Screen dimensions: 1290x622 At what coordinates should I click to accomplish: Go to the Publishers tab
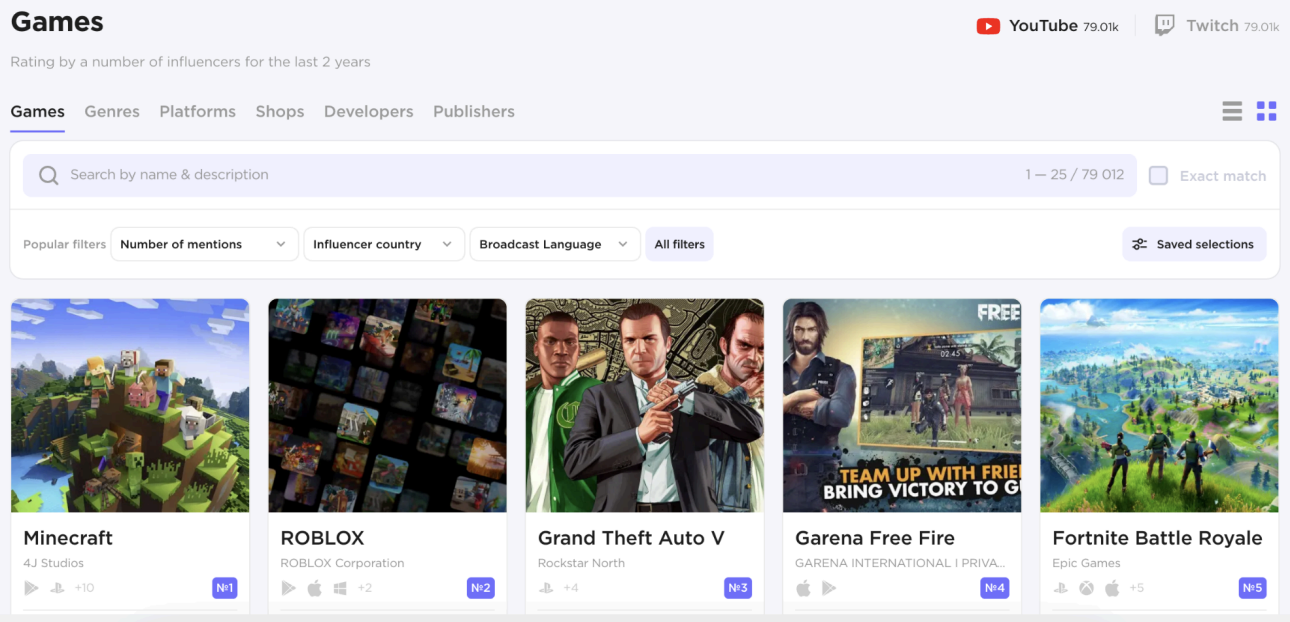tap(474, 112)
